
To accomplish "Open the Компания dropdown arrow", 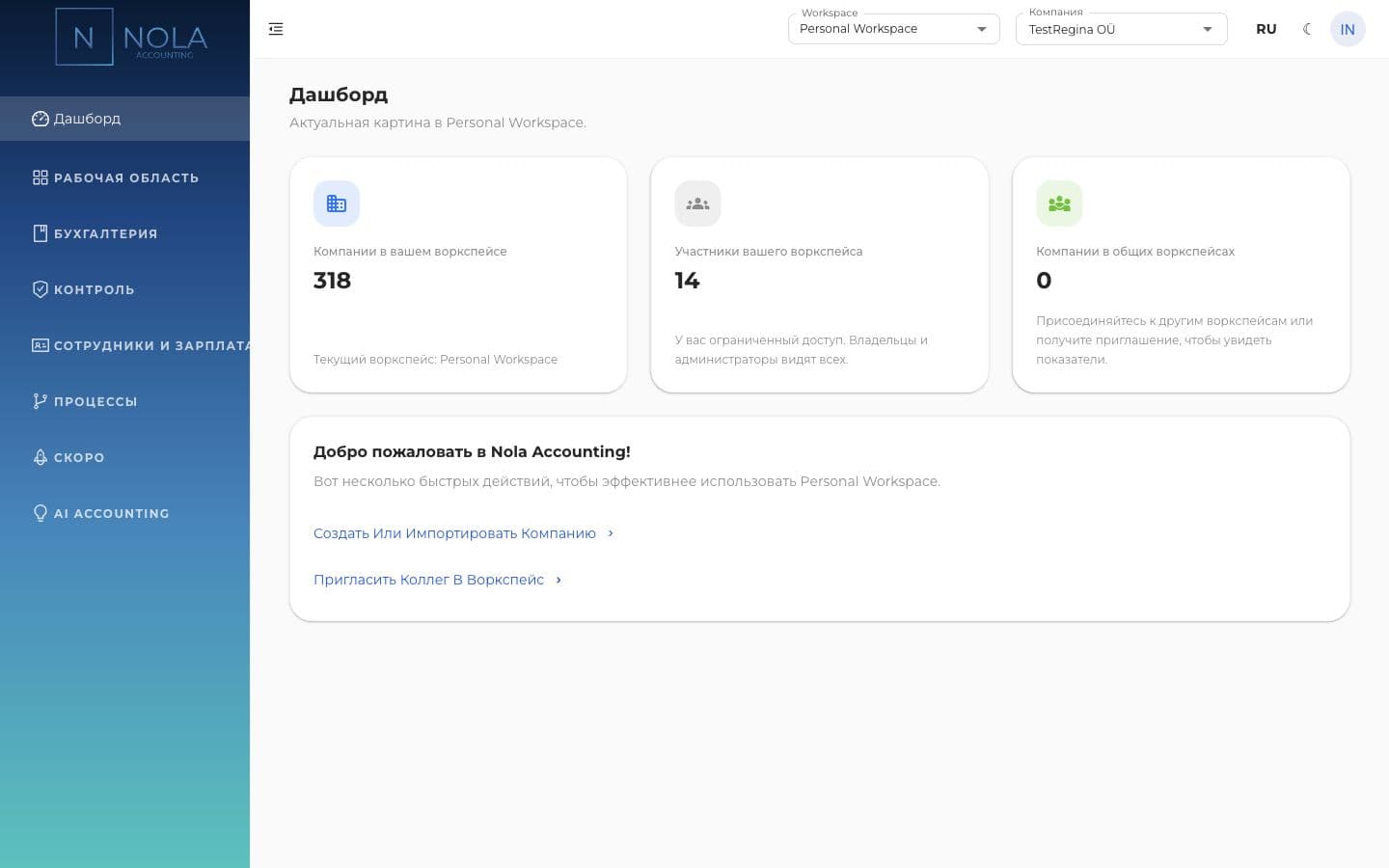I will (1208, 29).
